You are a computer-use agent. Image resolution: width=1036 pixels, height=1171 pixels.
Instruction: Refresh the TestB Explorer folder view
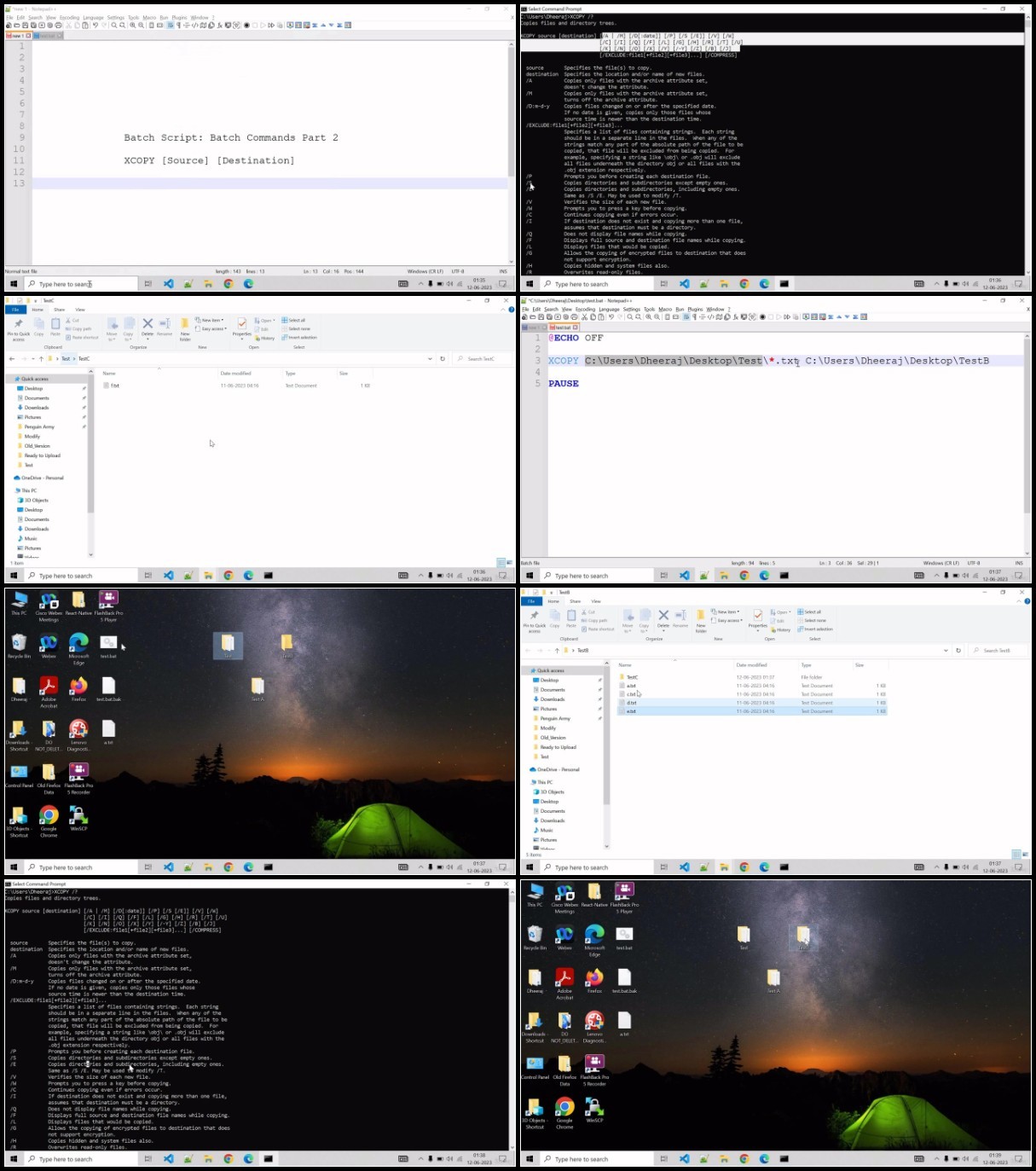[x=958, y=650]
